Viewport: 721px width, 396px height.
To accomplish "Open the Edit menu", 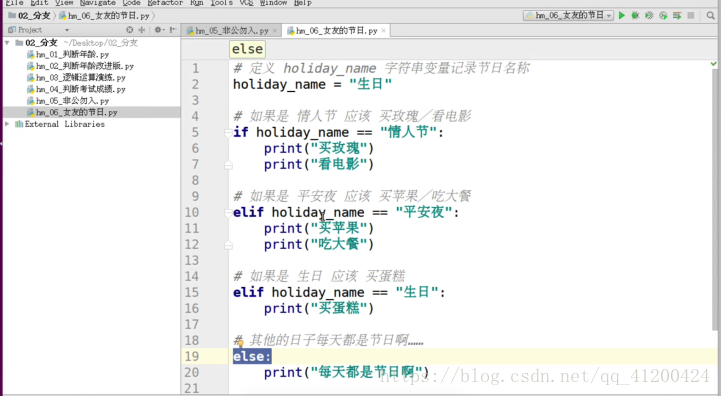I will 39,3.
